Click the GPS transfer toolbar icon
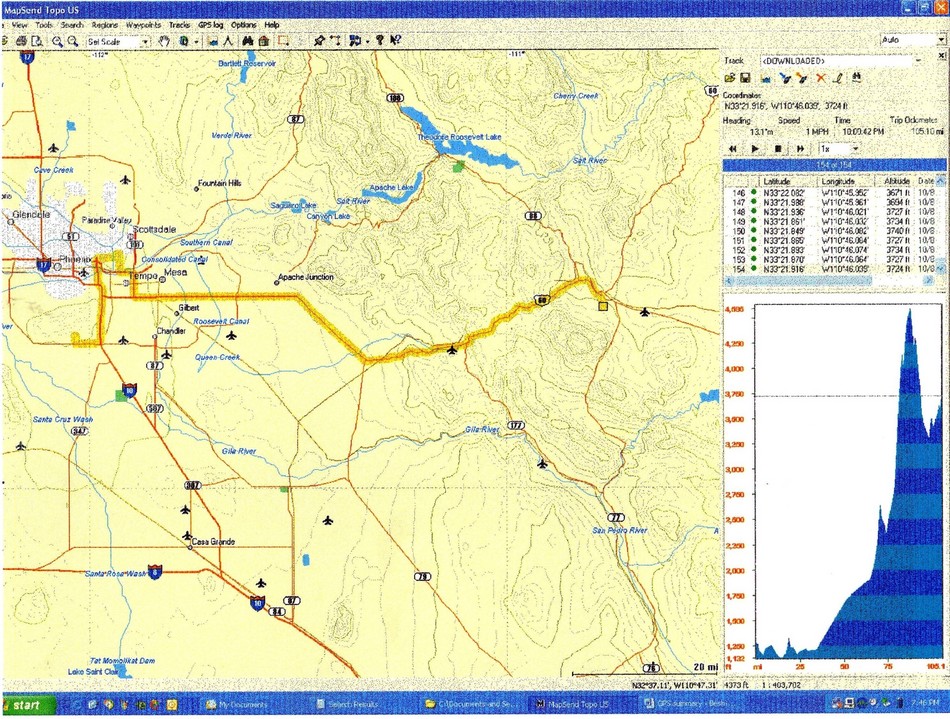The height and width of the screenshot is (719, 950). click(354, 41)
